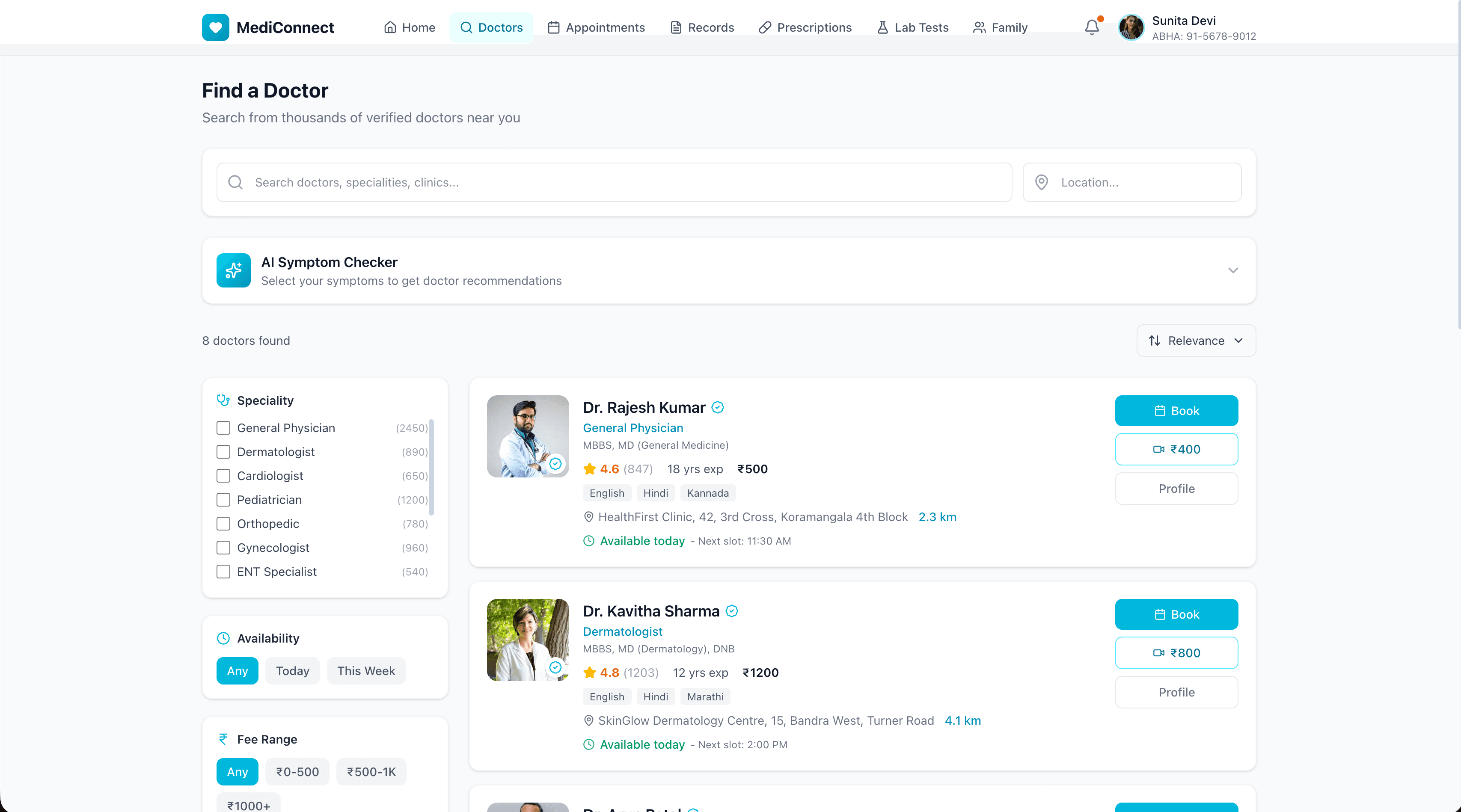Expand the AI Symptom Checker panel
Screen dimensions: 1461x812
tap(1232, 270)
